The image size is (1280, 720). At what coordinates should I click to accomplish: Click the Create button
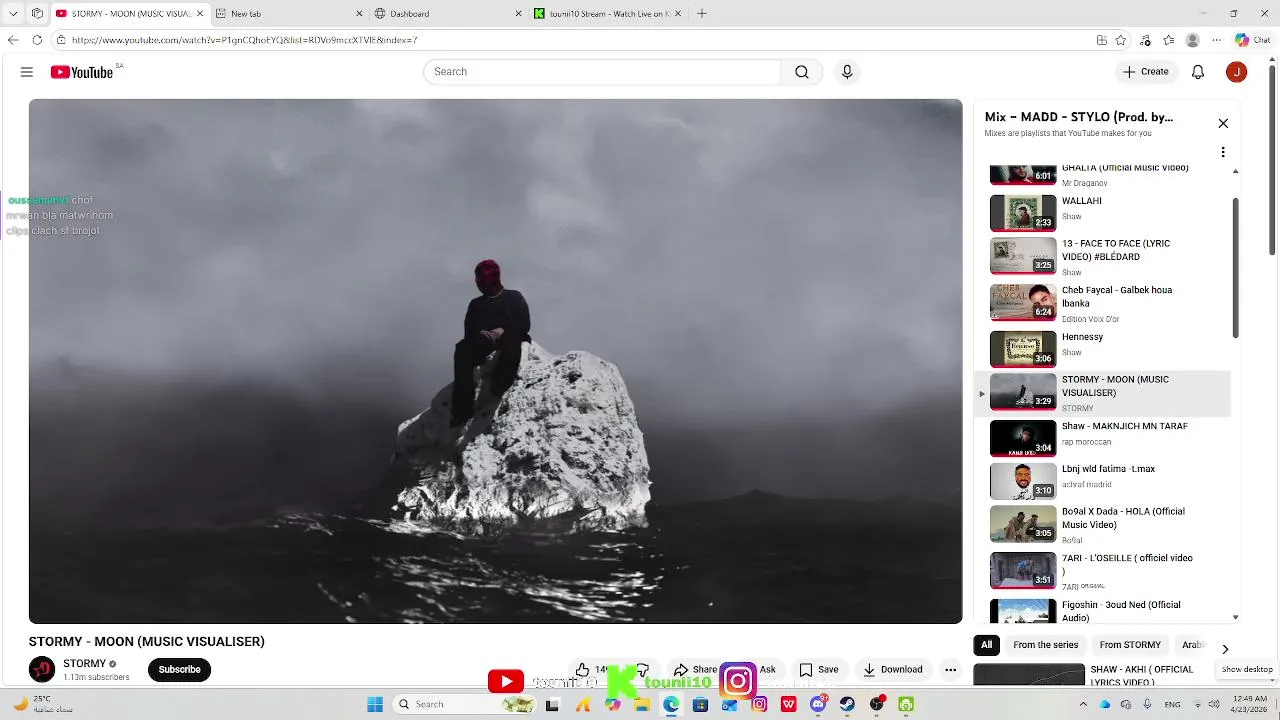point(1145,72)
